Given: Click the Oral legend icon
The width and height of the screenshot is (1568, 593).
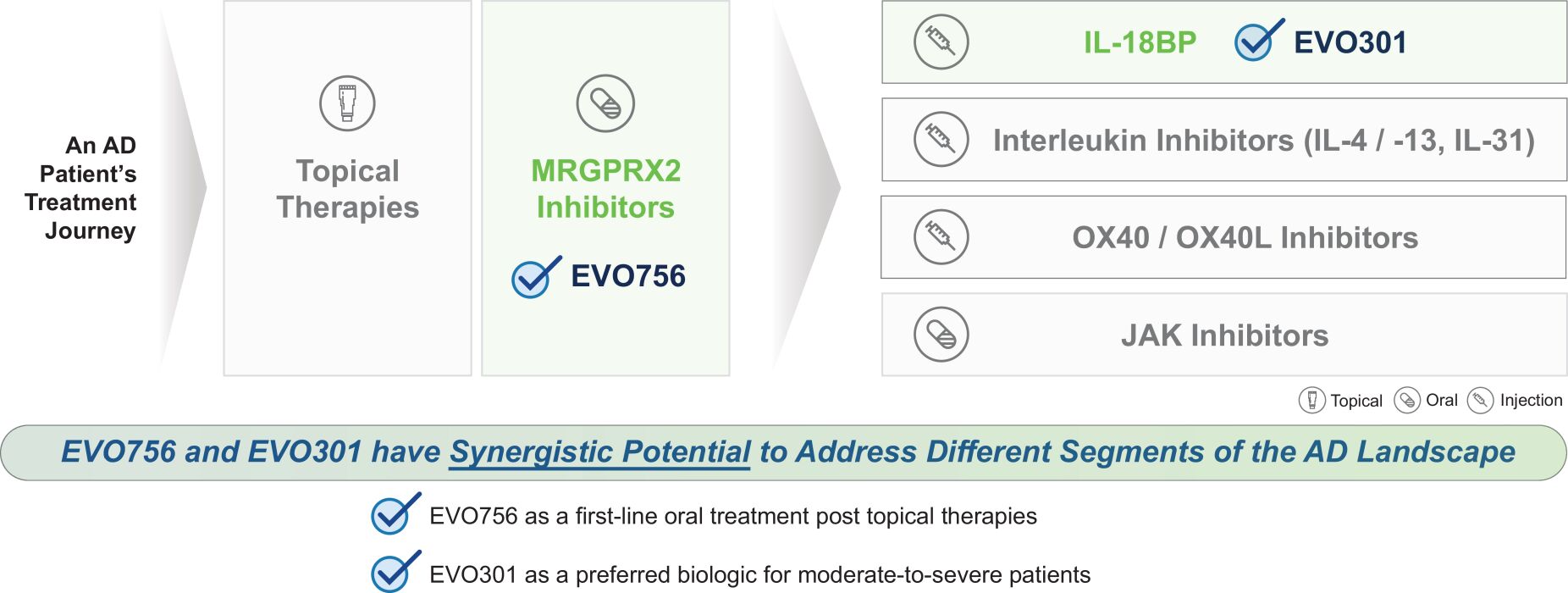Looking at the screenshot, I should [1406, 400].
